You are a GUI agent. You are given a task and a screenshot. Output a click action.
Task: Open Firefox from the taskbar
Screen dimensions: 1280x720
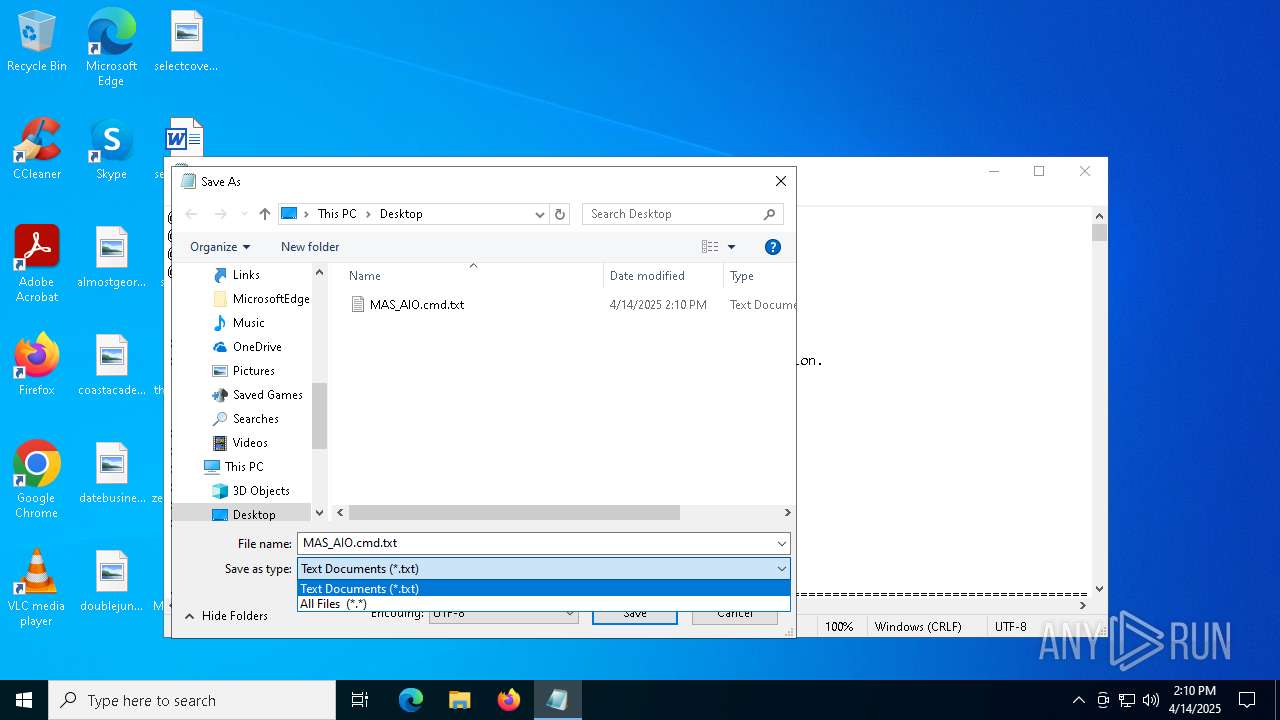509,700
